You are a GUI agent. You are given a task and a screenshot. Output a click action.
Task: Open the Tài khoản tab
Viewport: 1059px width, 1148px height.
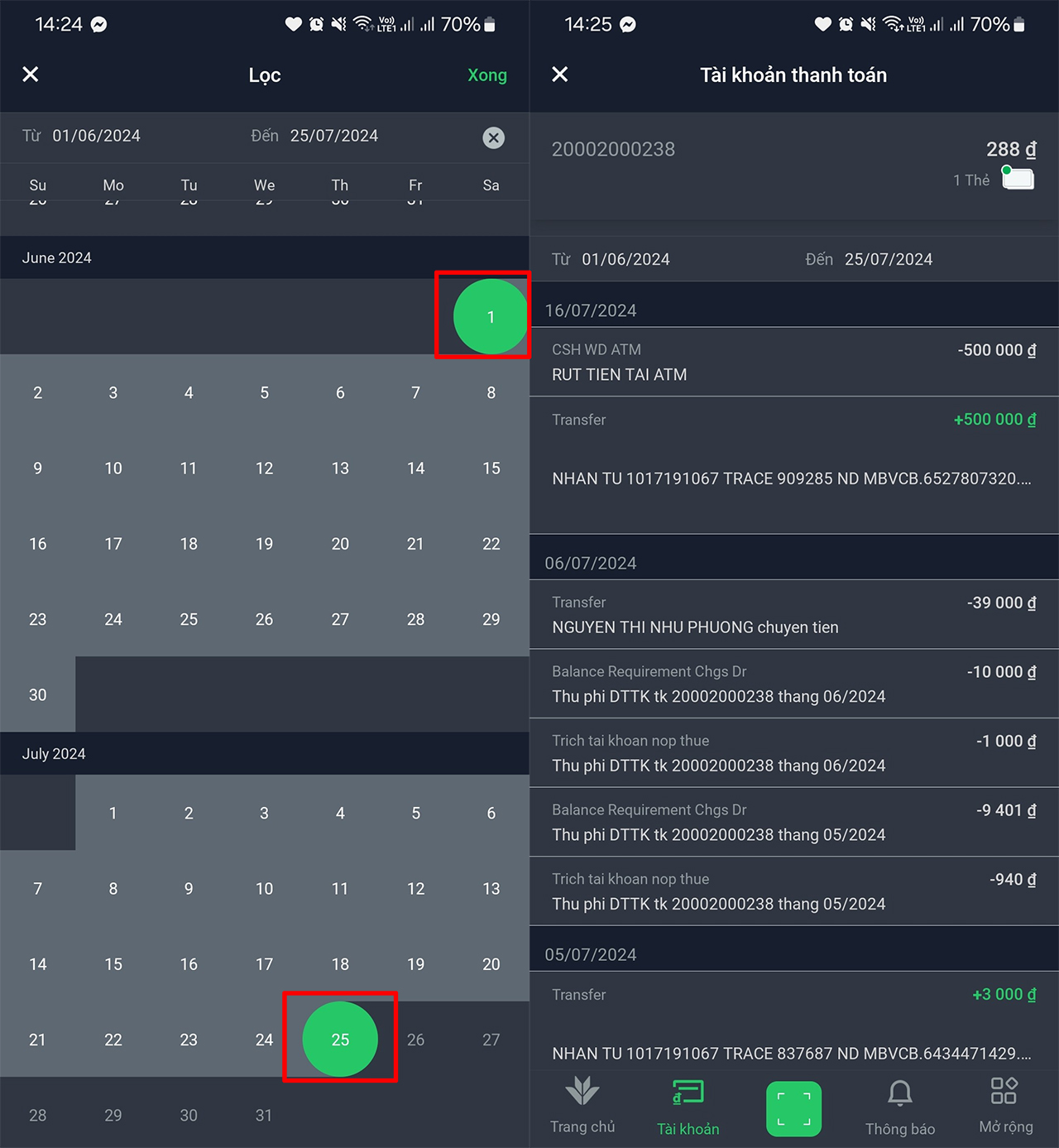(x=688, y=1106)
